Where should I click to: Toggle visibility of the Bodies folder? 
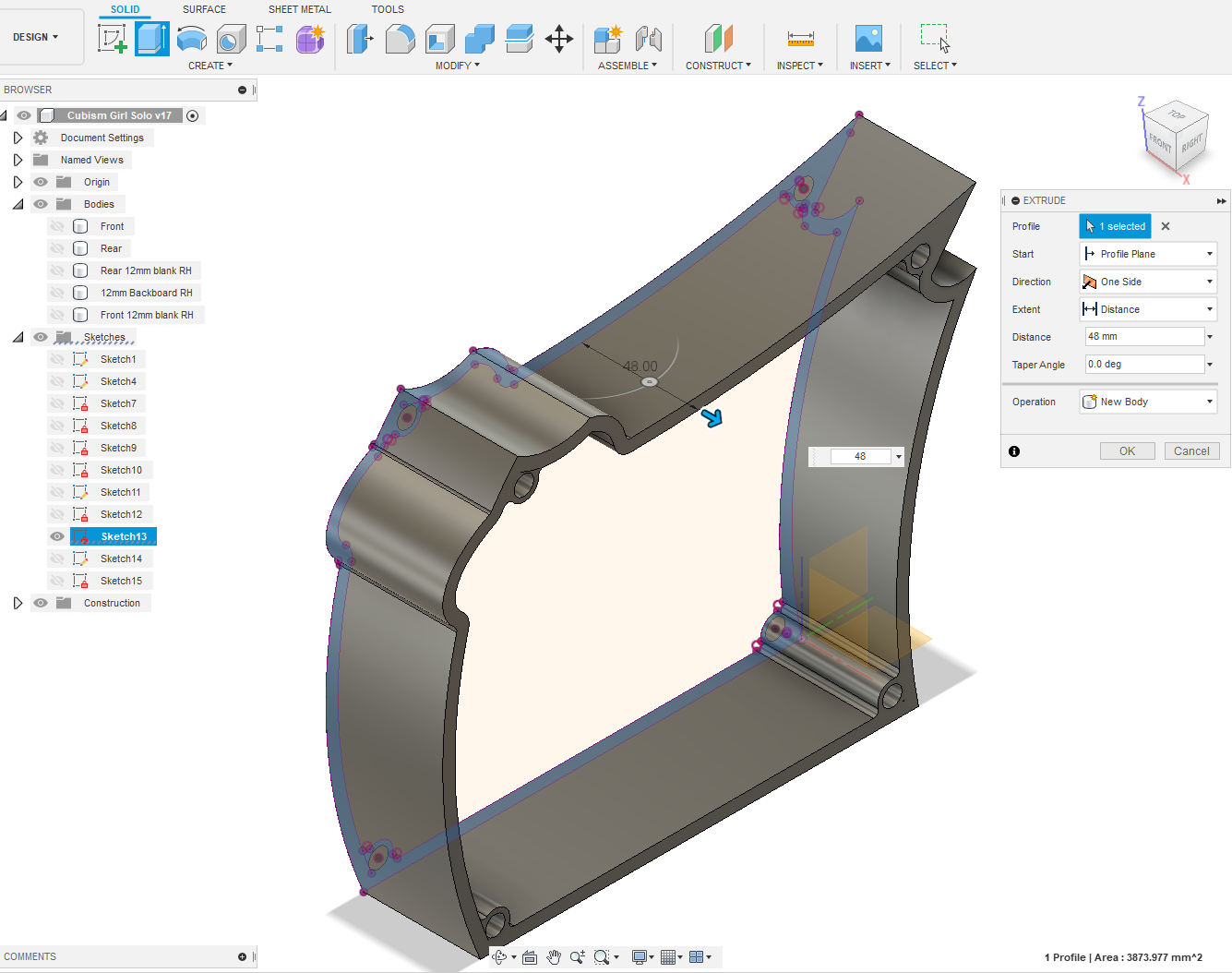[41, 204]
